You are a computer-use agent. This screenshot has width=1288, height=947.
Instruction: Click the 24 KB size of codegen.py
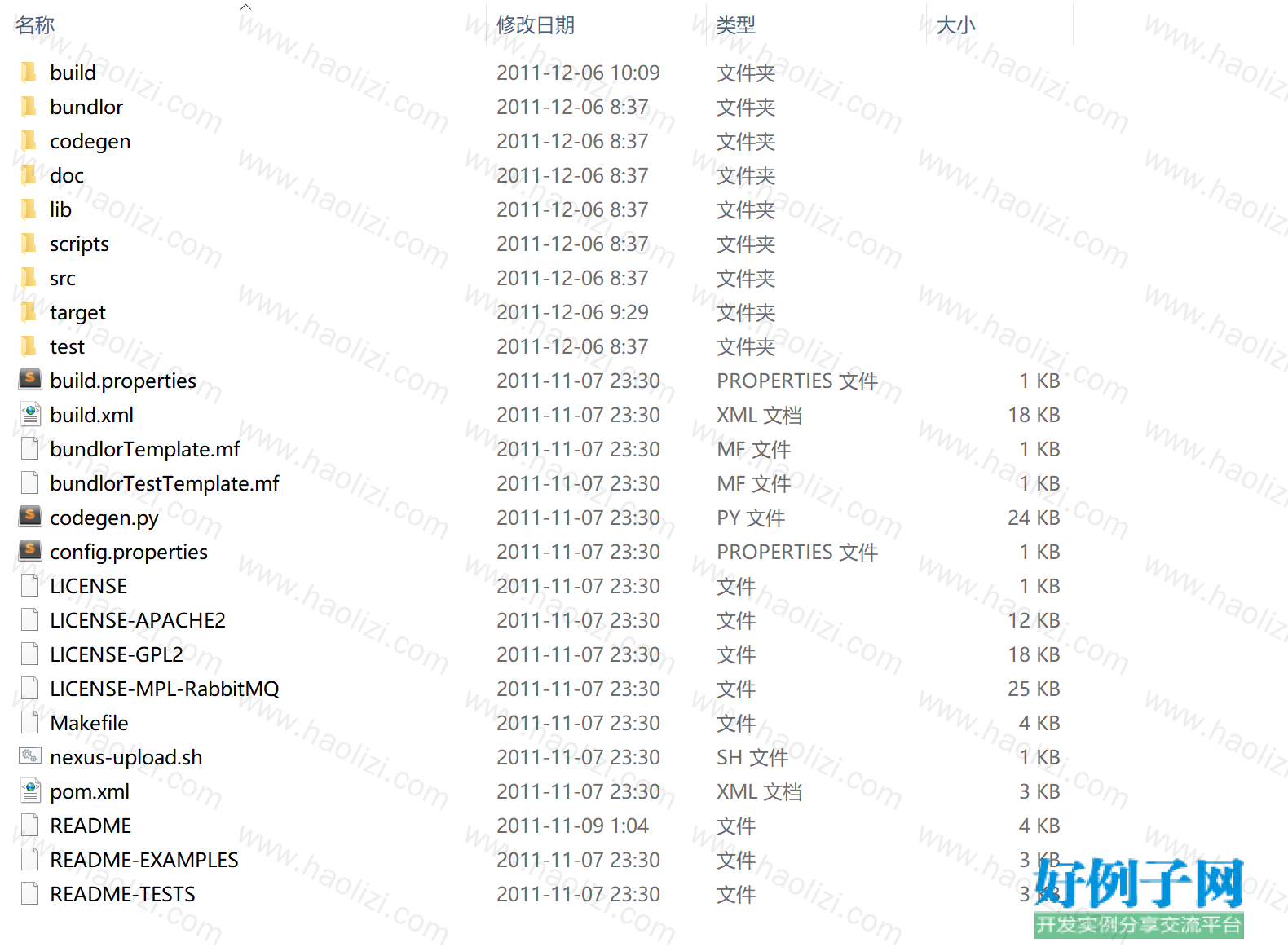pos(1034,518)
